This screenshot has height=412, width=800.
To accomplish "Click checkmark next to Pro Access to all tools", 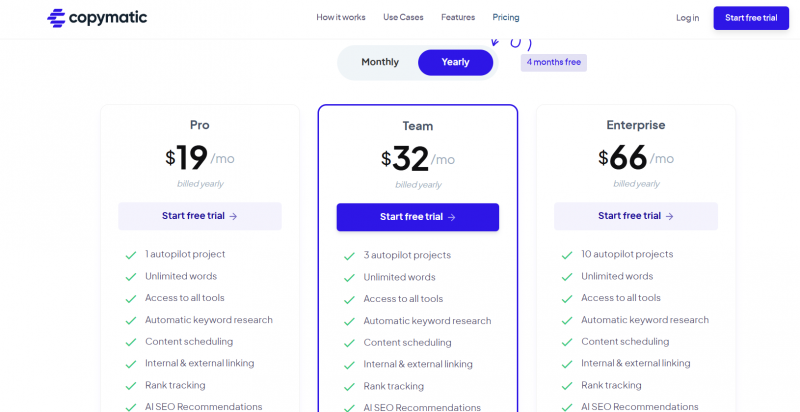I will [x=131, y=299].
